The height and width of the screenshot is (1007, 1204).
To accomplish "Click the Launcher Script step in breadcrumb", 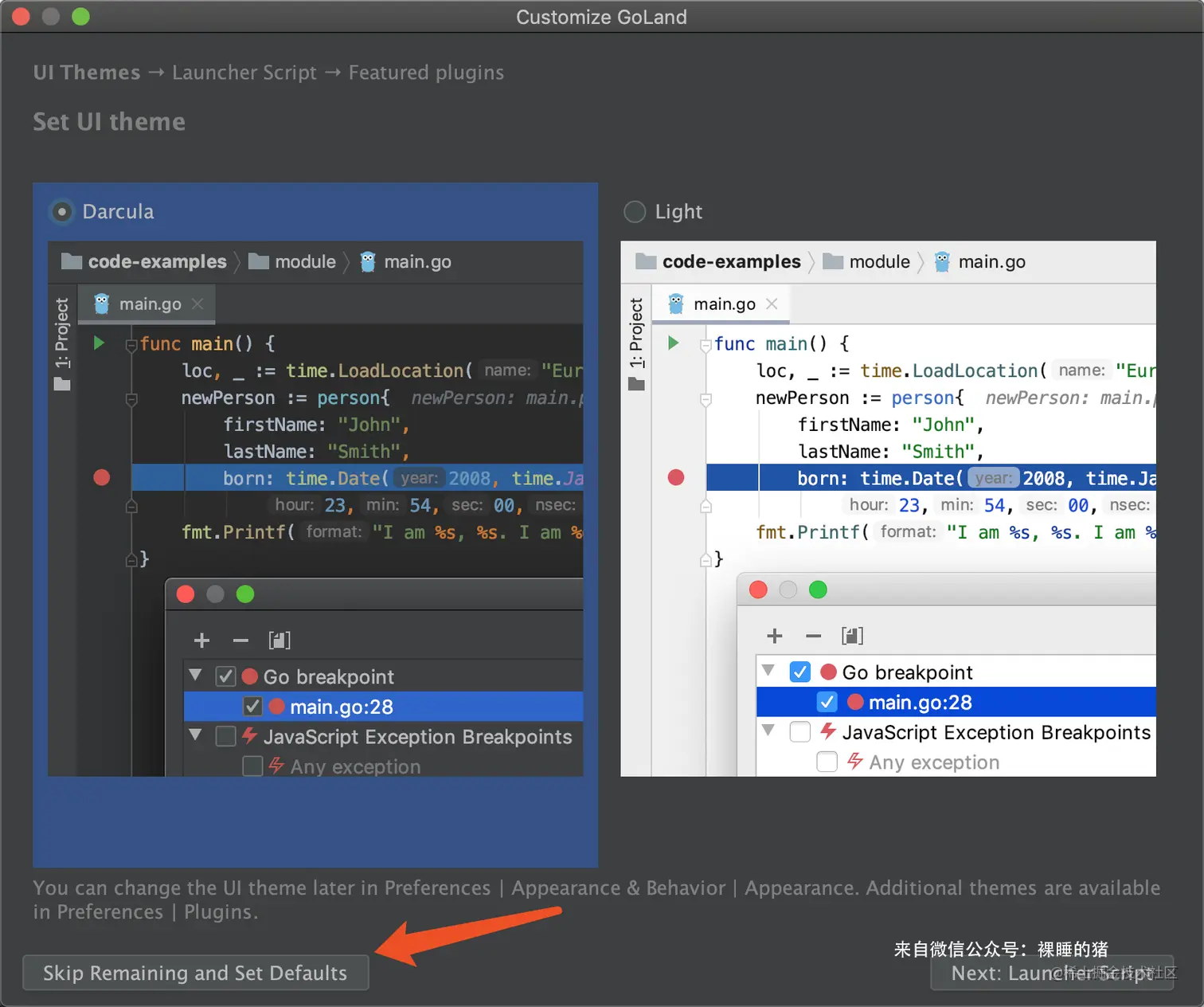I will [244, 72].
